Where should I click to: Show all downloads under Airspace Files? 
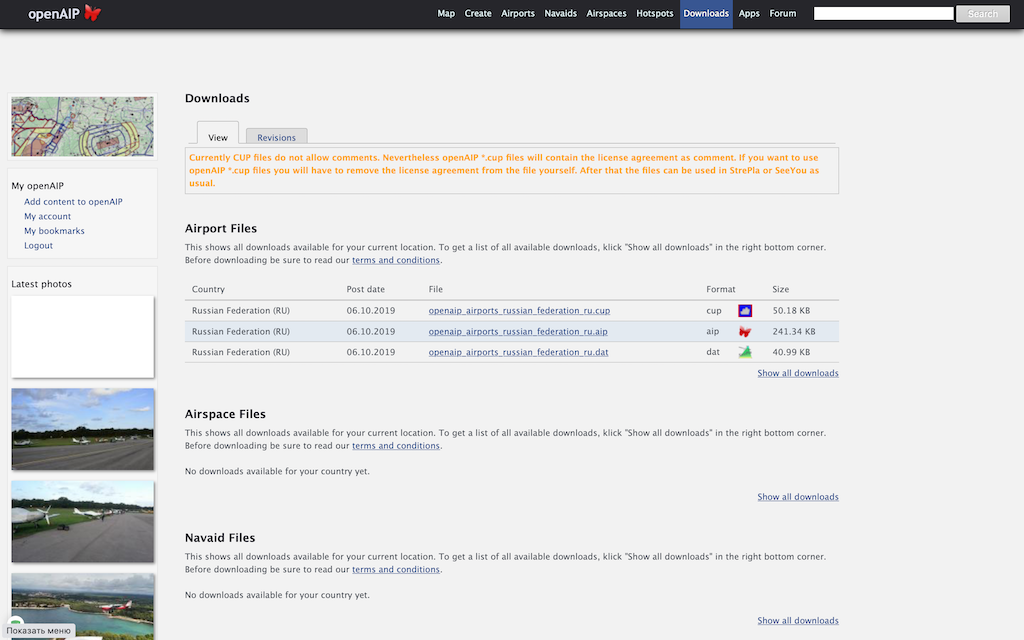797,497
